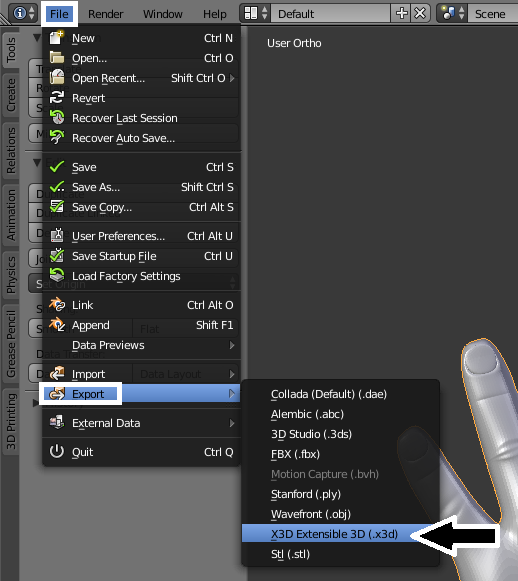Choose X3D Extensible 3D export
This screenshot has height=581, width=518.
coord(340,534)
